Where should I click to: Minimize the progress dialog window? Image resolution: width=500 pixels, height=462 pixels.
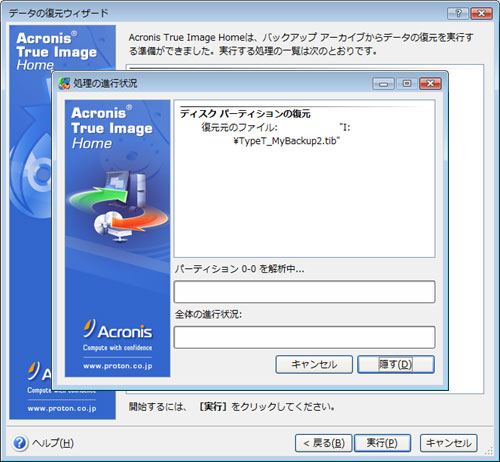tap(383, 84)
